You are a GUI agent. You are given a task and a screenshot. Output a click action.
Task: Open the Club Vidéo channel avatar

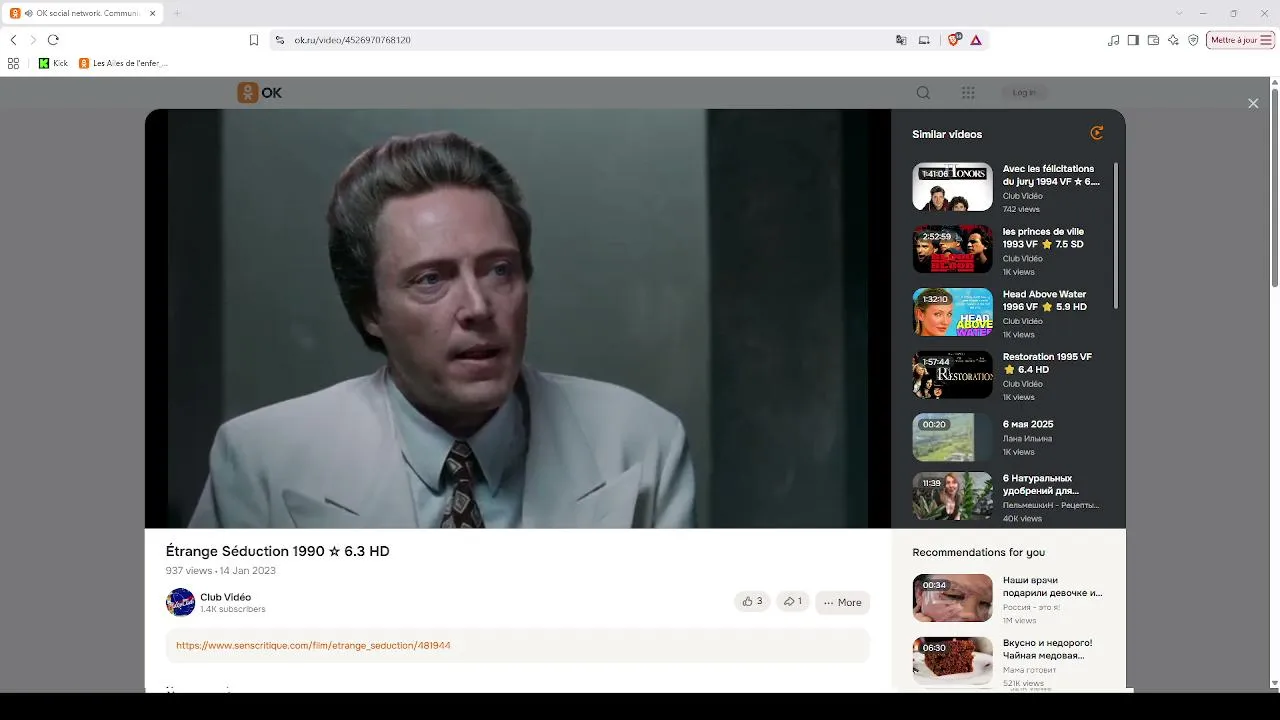[180, 602]
